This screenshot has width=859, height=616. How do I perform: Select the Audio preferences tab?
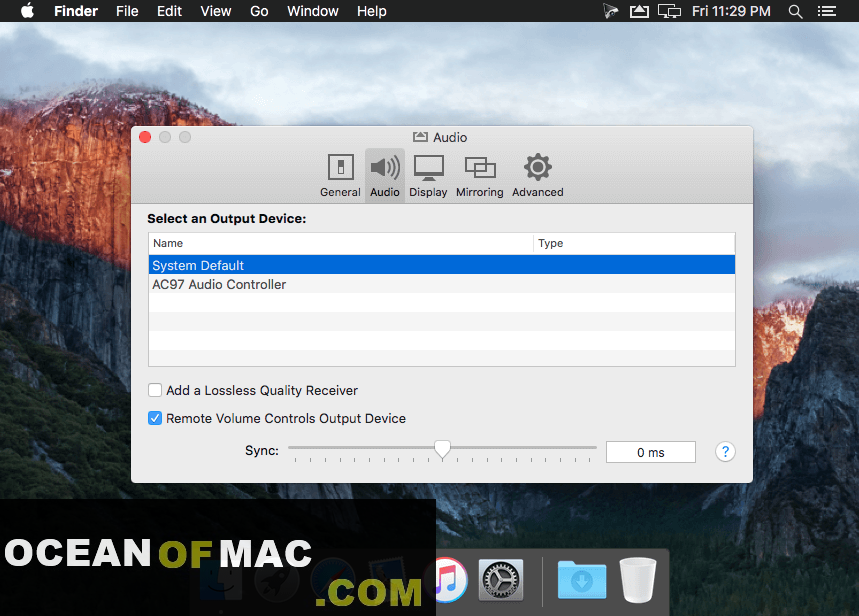[x=385, y=175]
